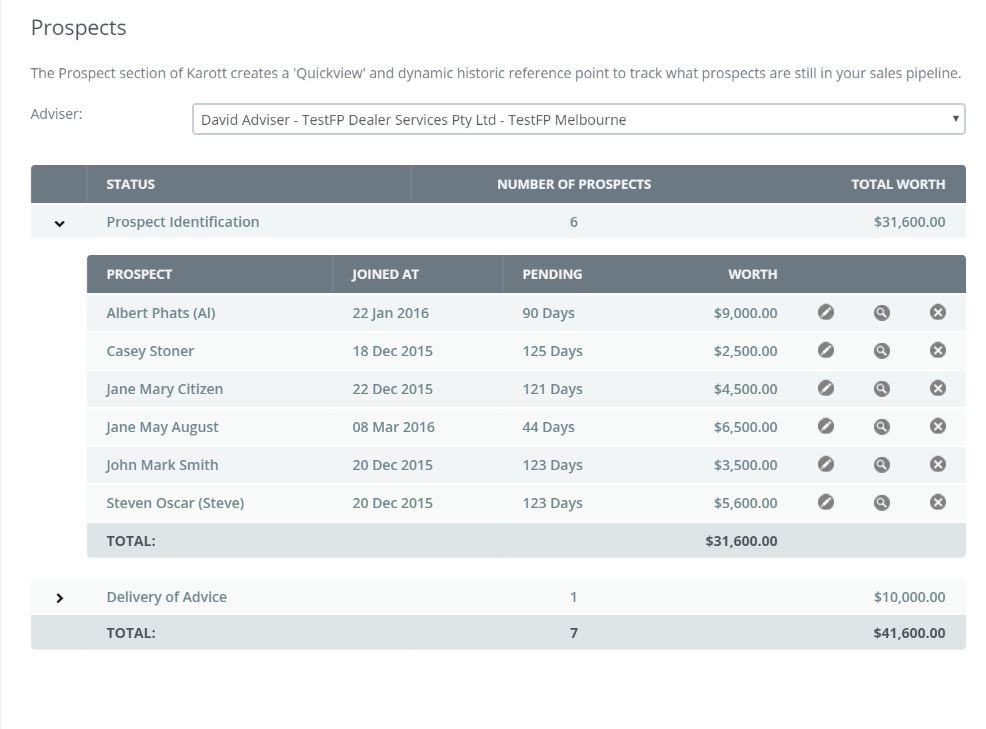The height and width of the screenshot is (729, 986).
Task: Click the Worth column header
Action: pos(752,274)
